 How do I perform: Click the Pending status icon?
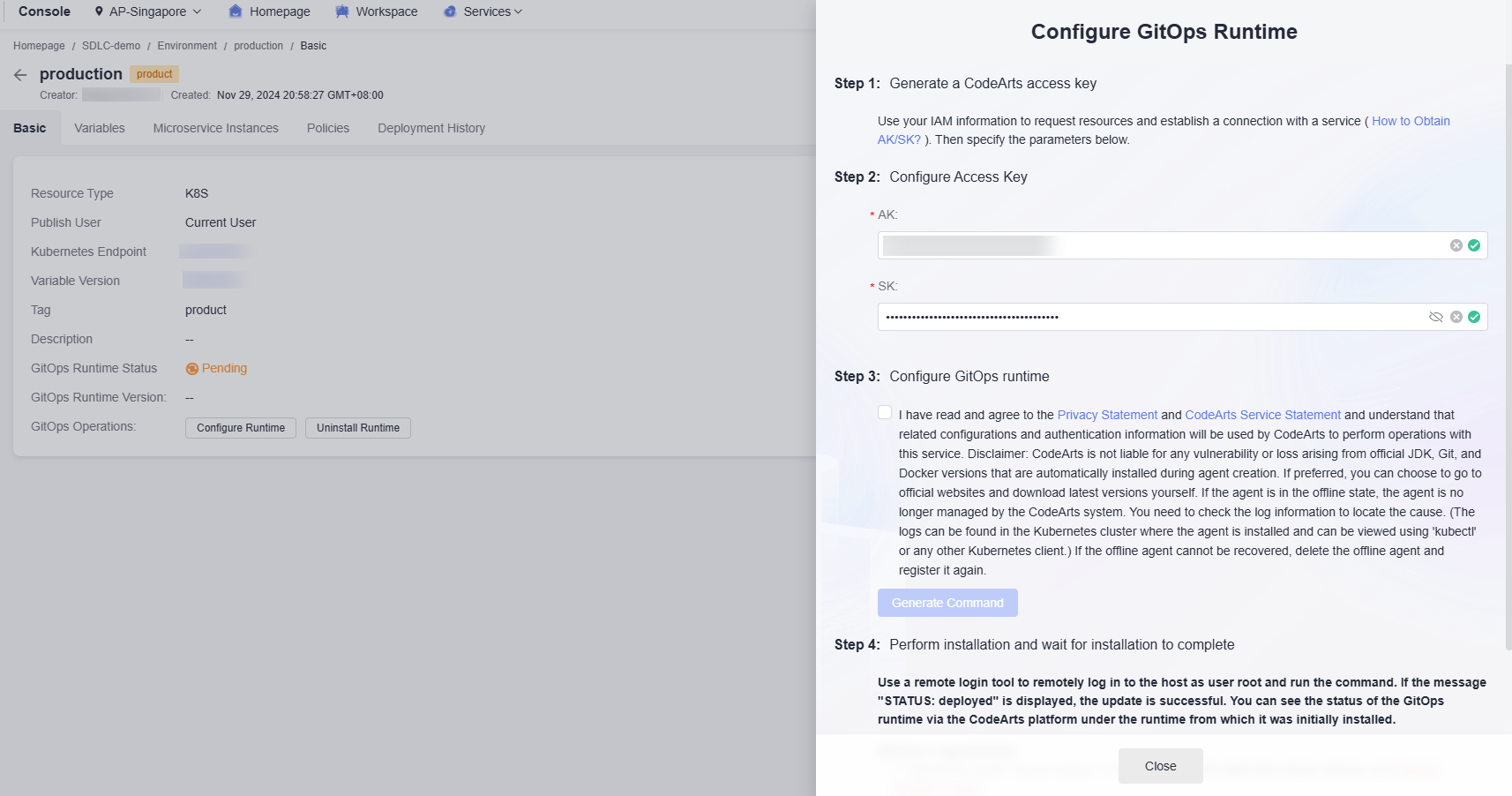[x=191, y=369]
